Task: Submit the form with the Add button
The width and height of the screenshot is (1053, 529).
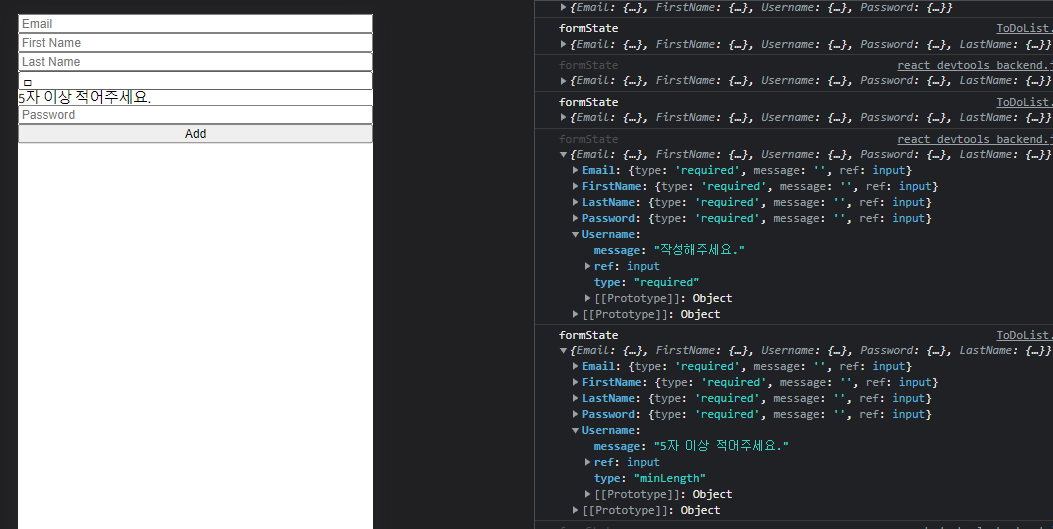Action: click(195, 134)
